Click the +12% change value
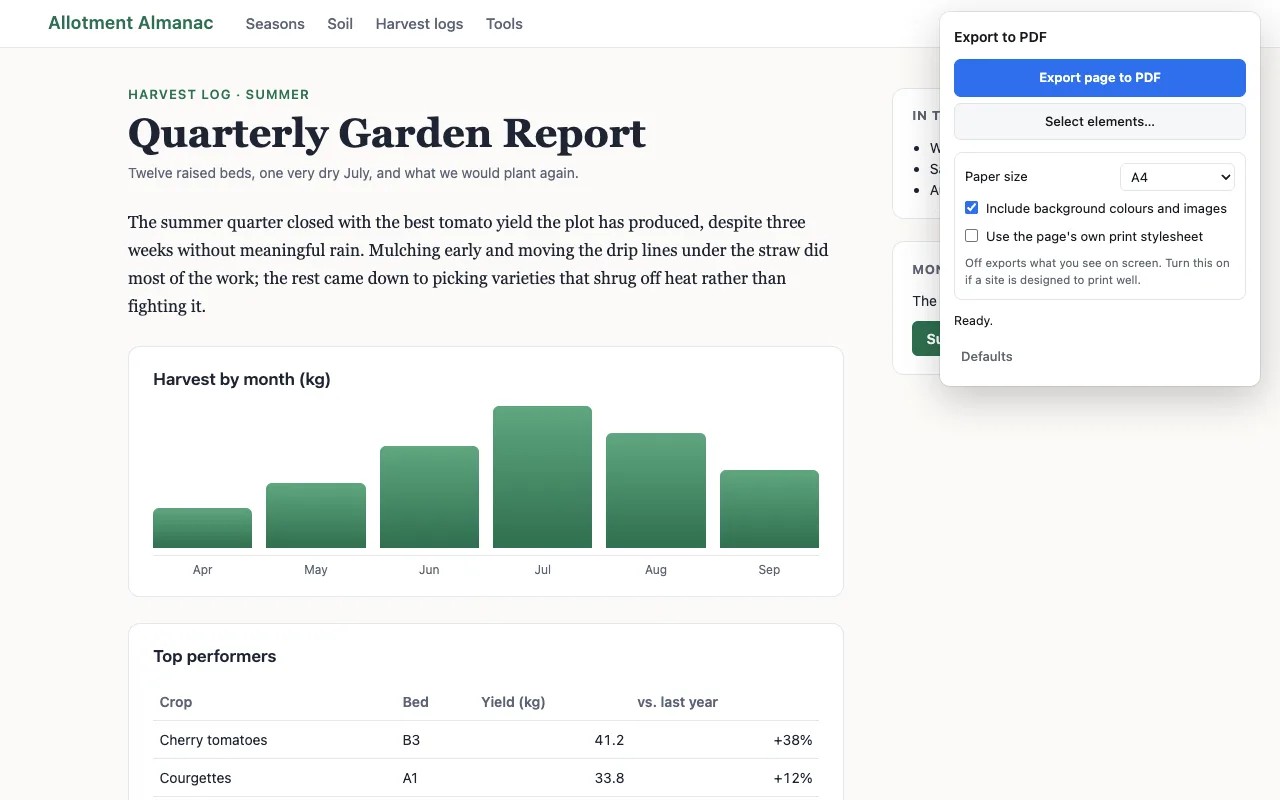The image size is (1280, 800). pos(793,778)
